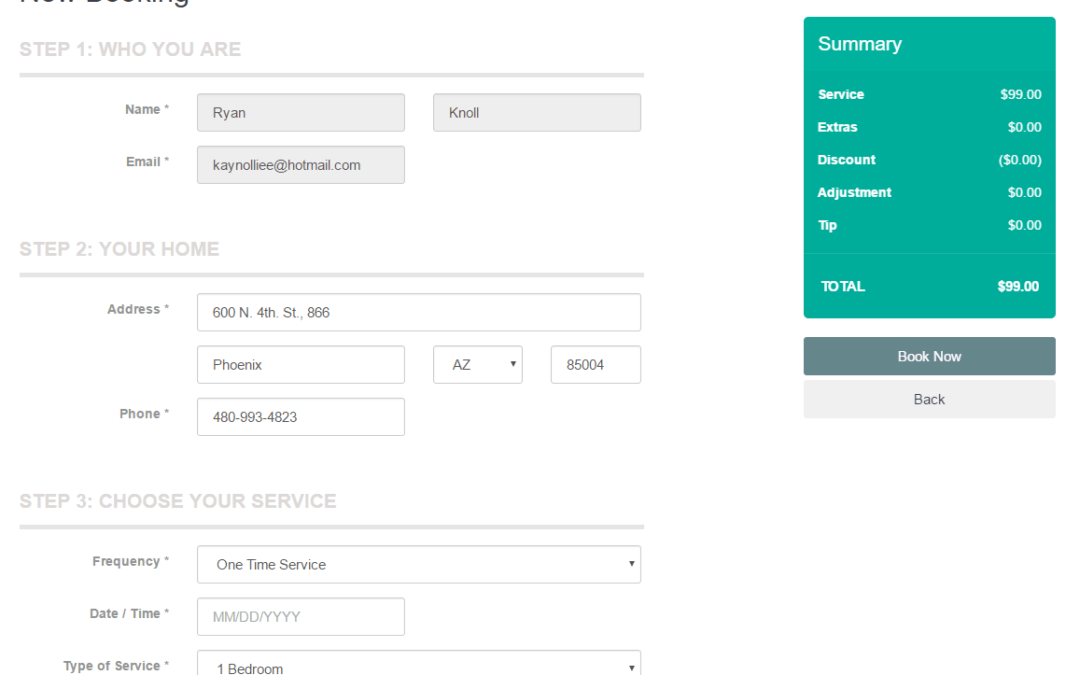The width and height of the screenshot is (1080, 675).
Task: Click the Phone * field label
Action: coord(144,414)
